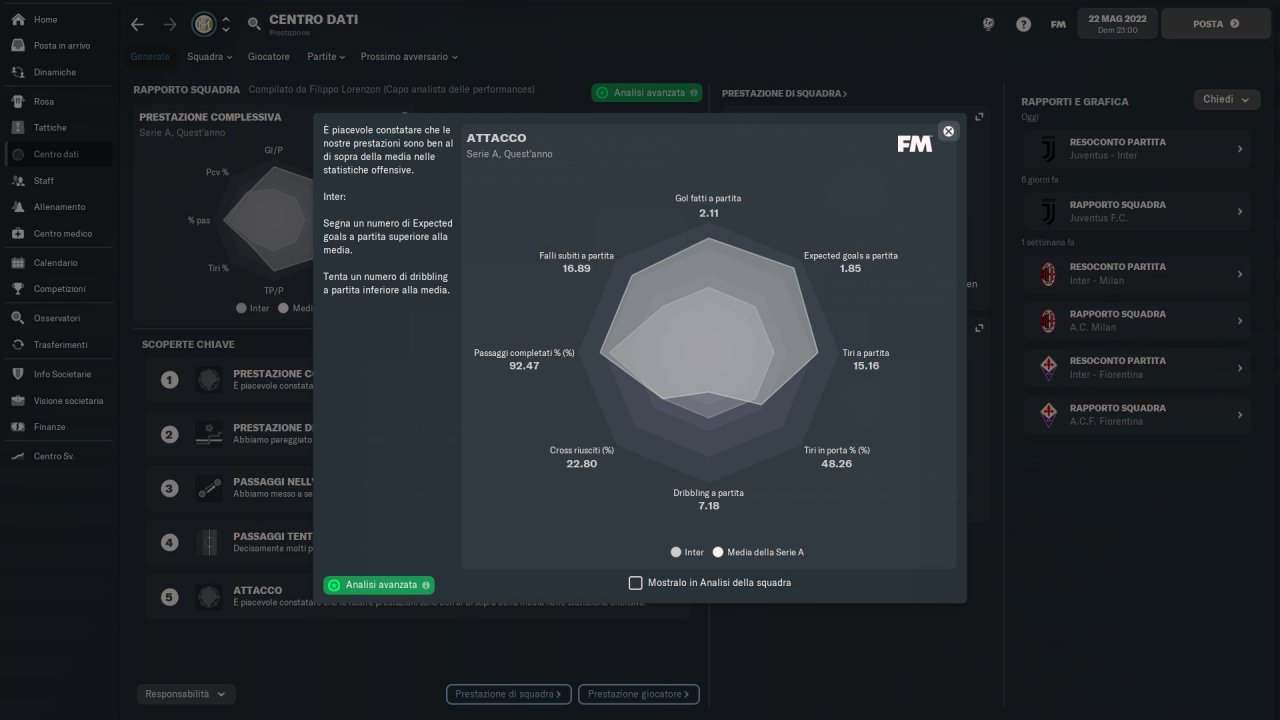Click the Expected goals a partita 1.85 value
This screenshot has height=720, width=1280.
pos(851,269)
